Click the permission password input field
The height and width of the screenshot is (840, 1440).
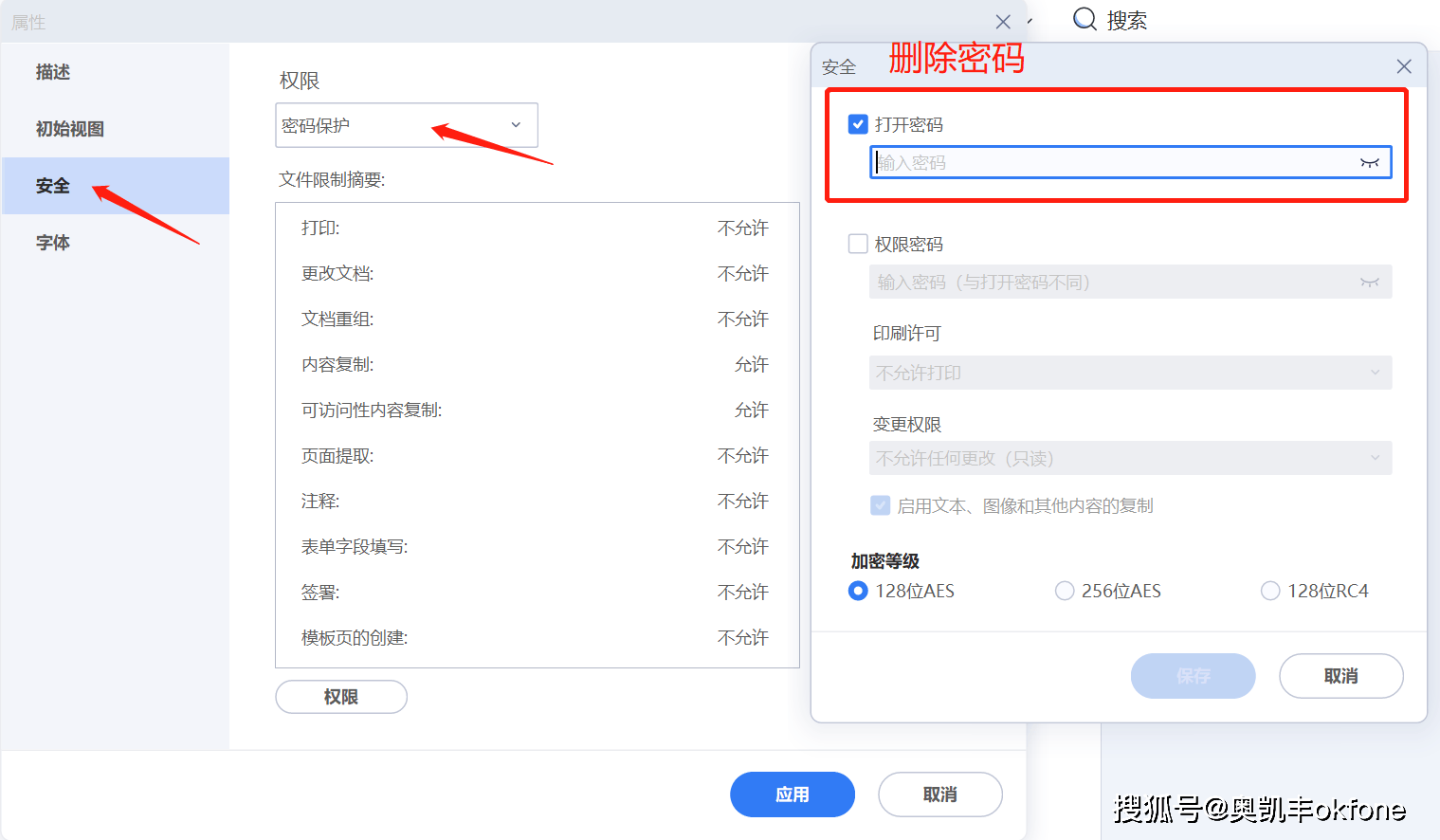coord(1130,282)
